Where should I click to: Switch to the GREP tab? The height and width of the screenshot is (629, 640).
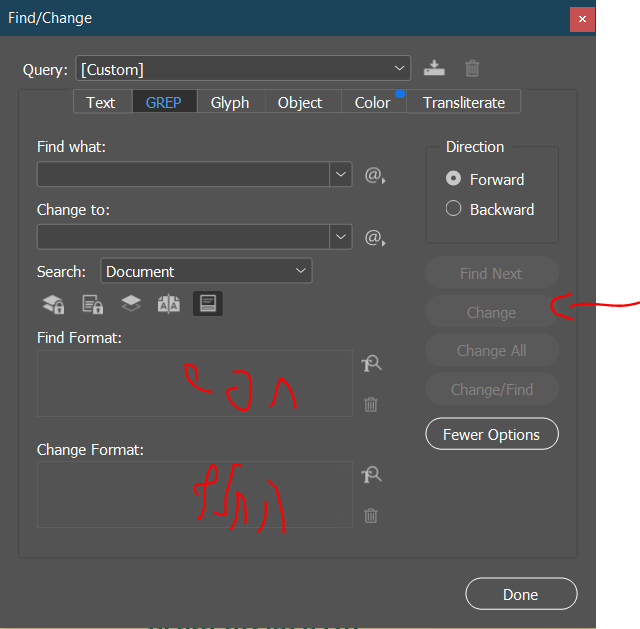tap(164, 102)
